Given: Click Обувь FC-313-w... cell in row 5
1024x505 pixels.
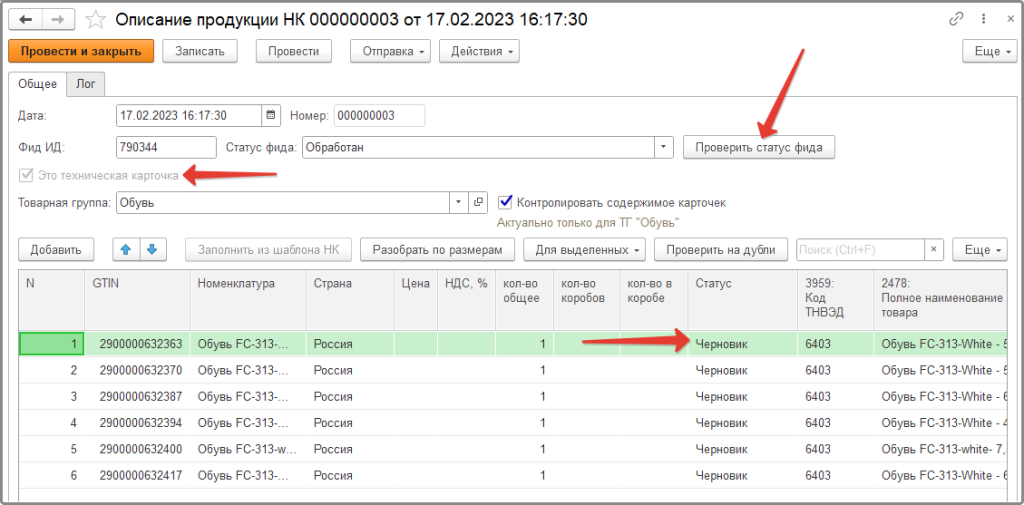Looking at the screenshot, I should (248, 449).
